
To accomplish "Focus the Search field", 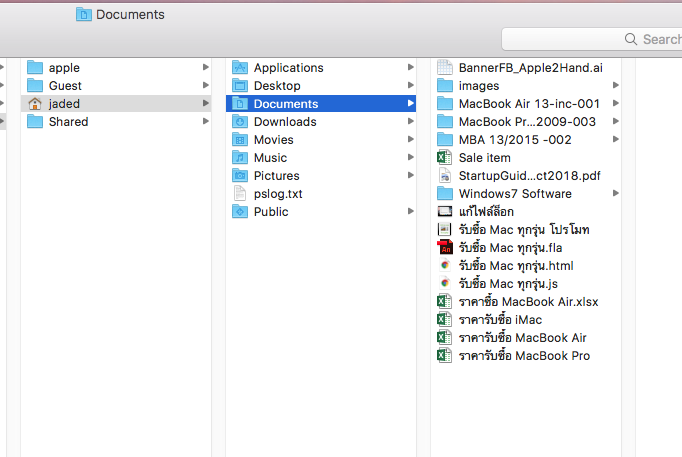I will point(592,39).
